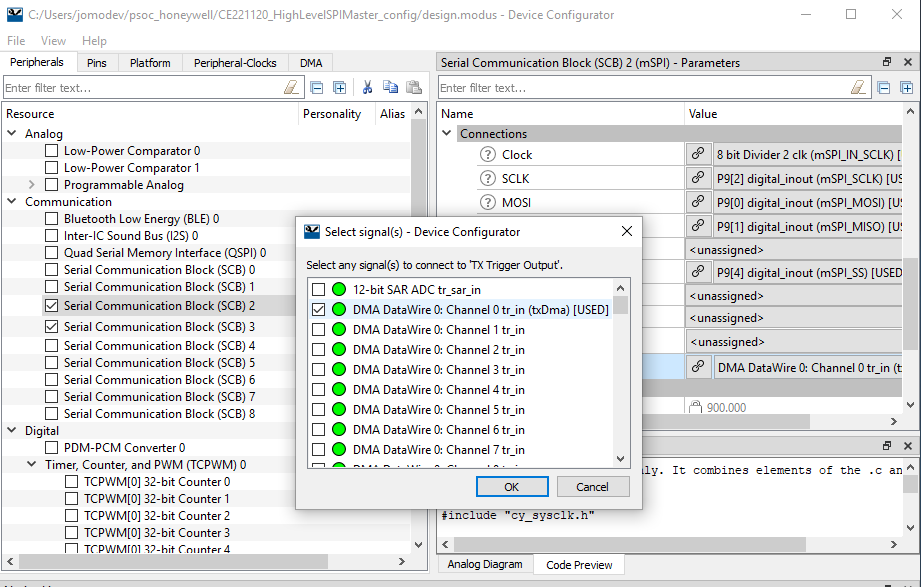This screenshot has height=587, width=921.
Task: Collapse the Digital resource group
Action: 12,430
